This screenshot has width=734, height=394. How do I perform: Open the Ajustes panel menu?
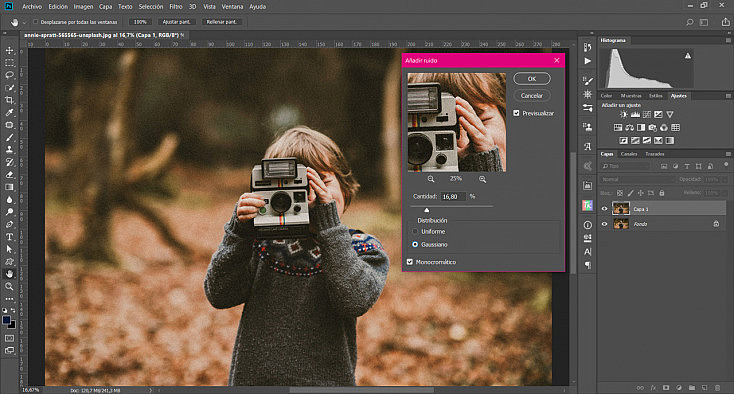tap(728, 96)
